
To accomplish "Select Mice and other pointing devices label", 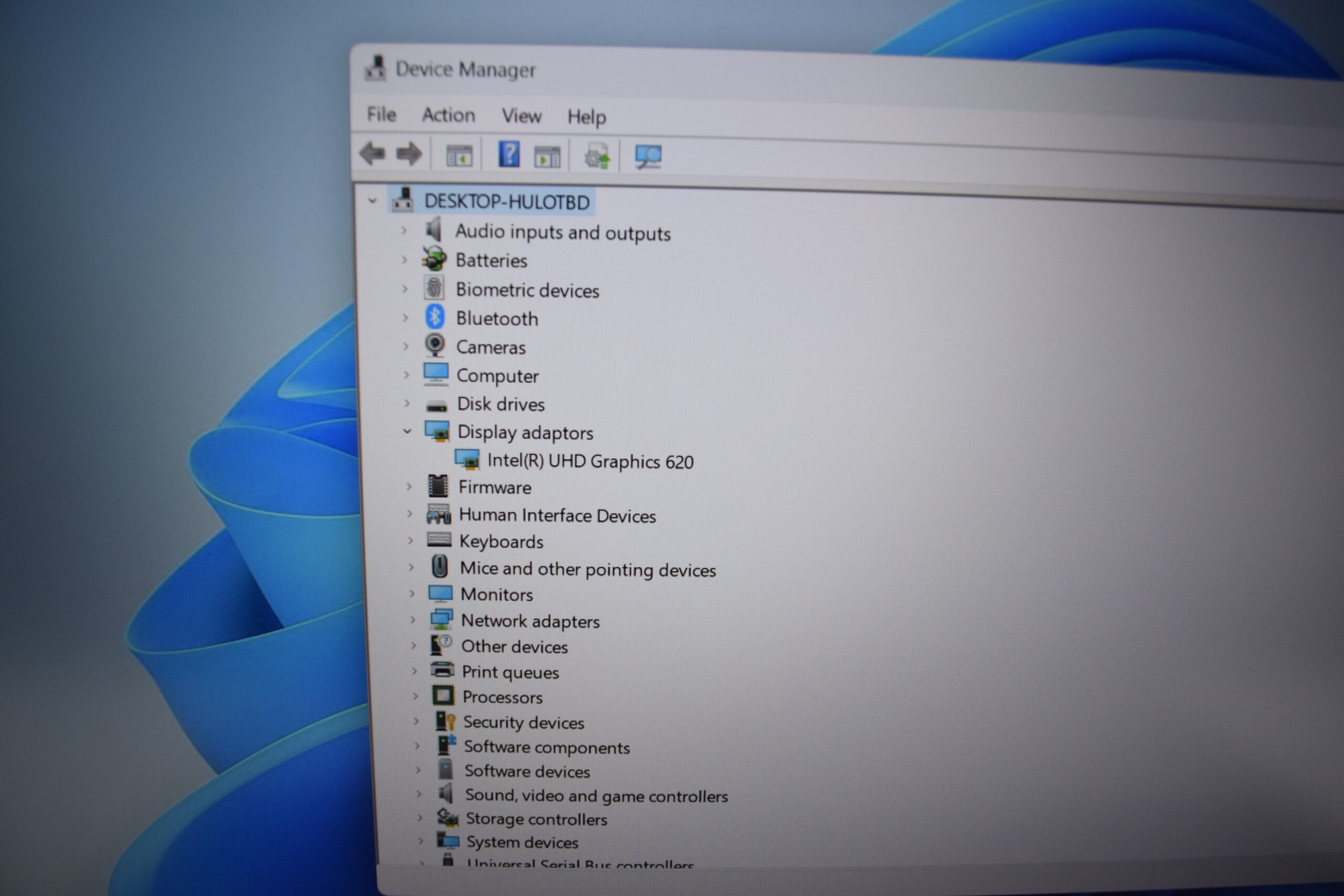I will point(588,569).
